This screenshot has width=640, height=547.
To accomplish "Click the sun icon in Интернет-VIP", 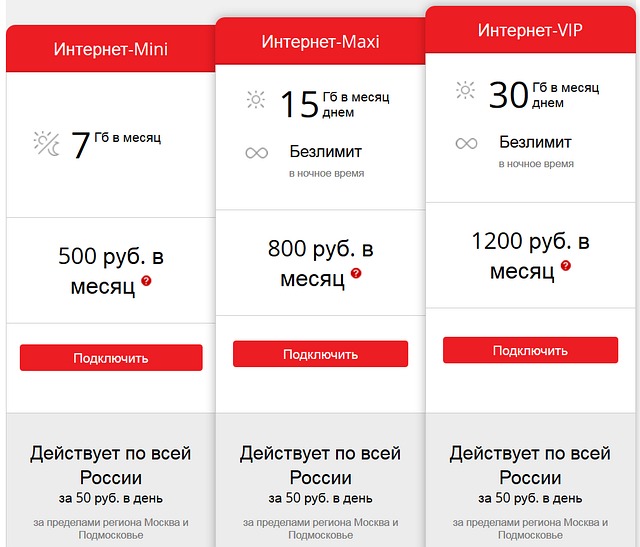I will tap(465, 90).
